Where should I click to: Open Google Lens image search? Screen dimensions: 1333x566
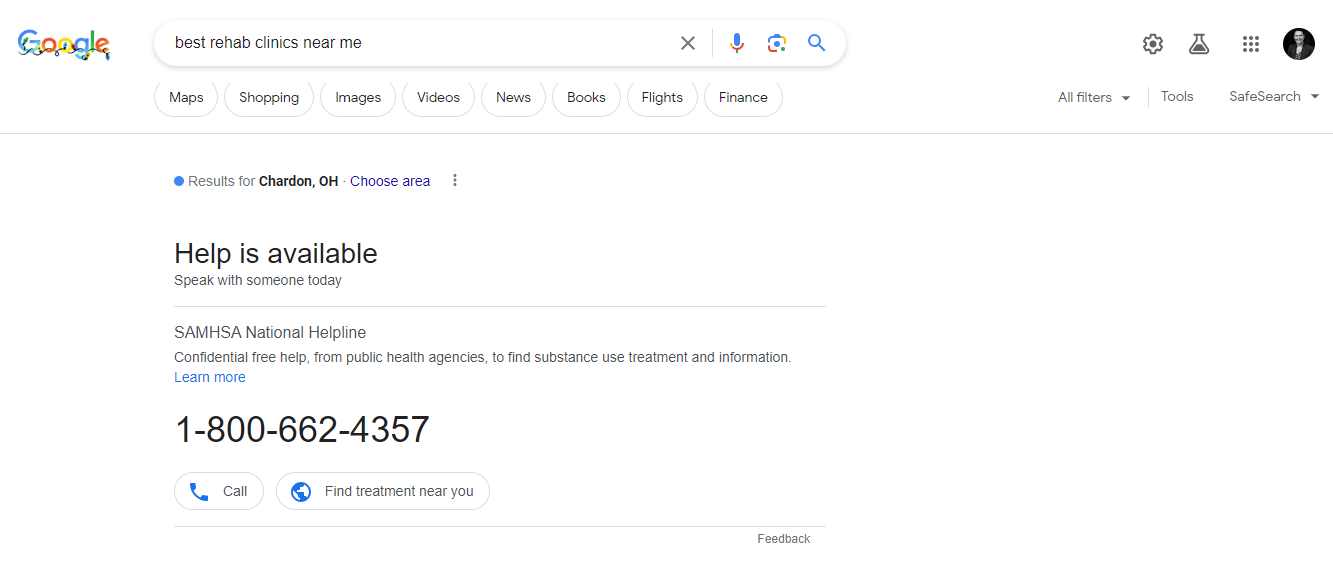[x=777, y=43]
